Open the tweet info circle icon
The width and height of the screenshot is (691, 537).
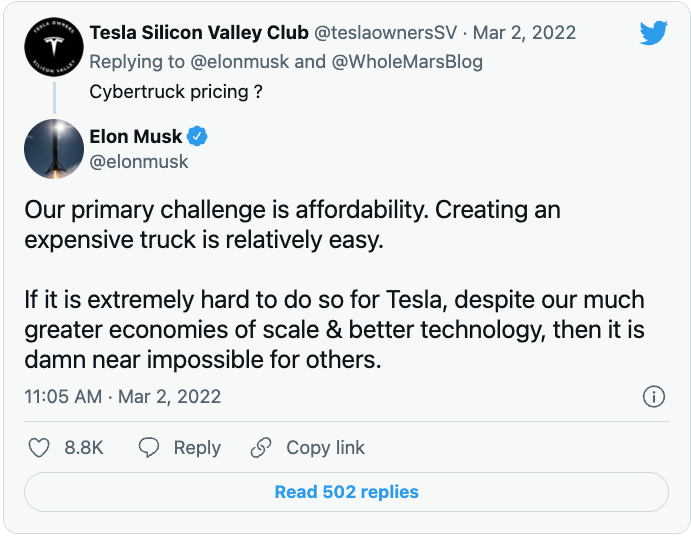pyautogui.click(x=653, y=397)
